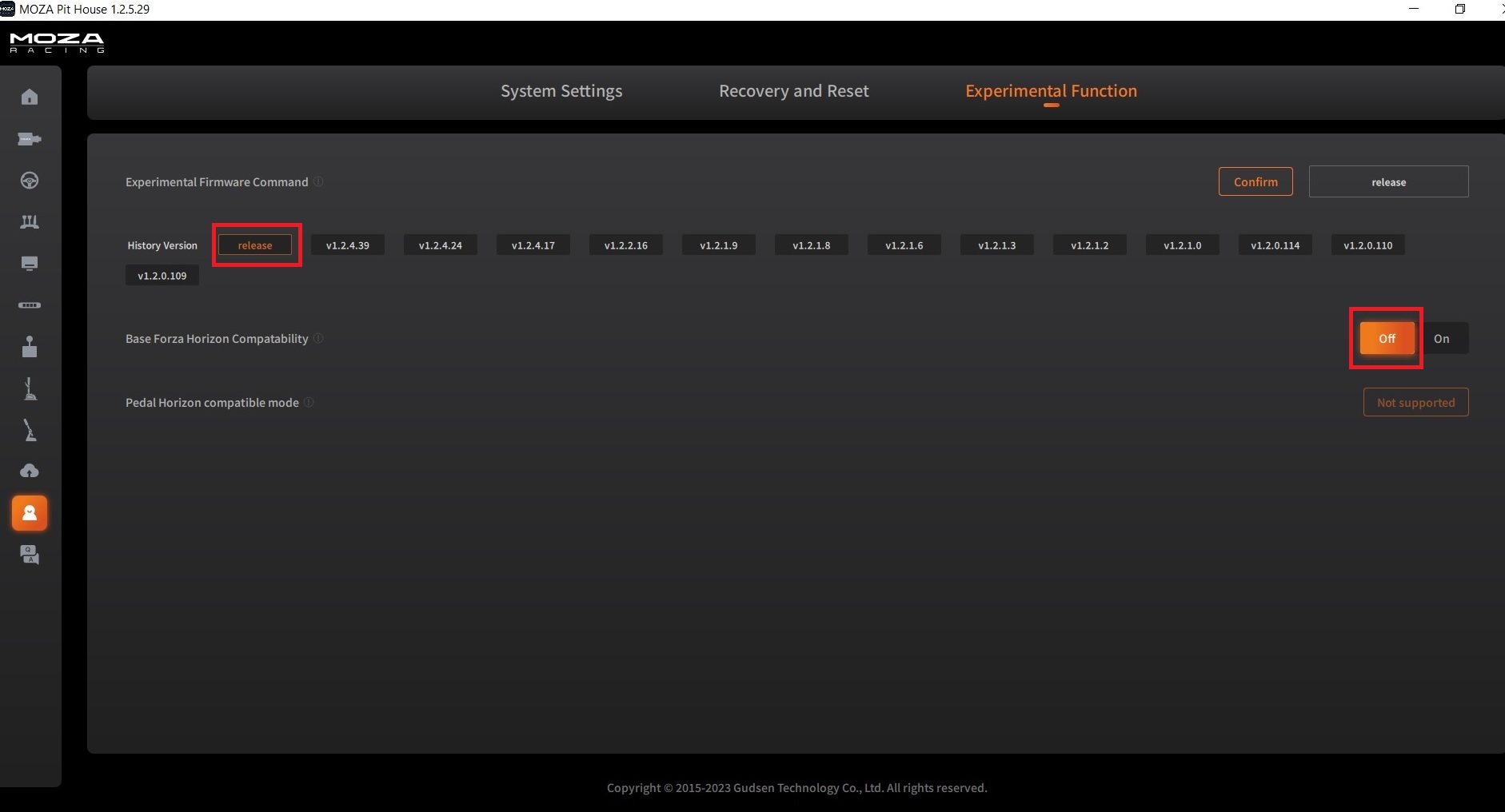Turn Base Forza Horizon Compatibility On
The width and height of the screenshot is (1505, 812).
(x=1441, y=339)
